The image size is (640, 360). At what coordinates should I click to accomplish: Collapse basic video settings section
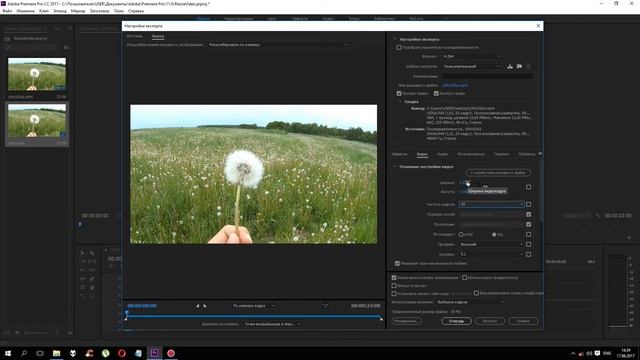coord(395,167)
